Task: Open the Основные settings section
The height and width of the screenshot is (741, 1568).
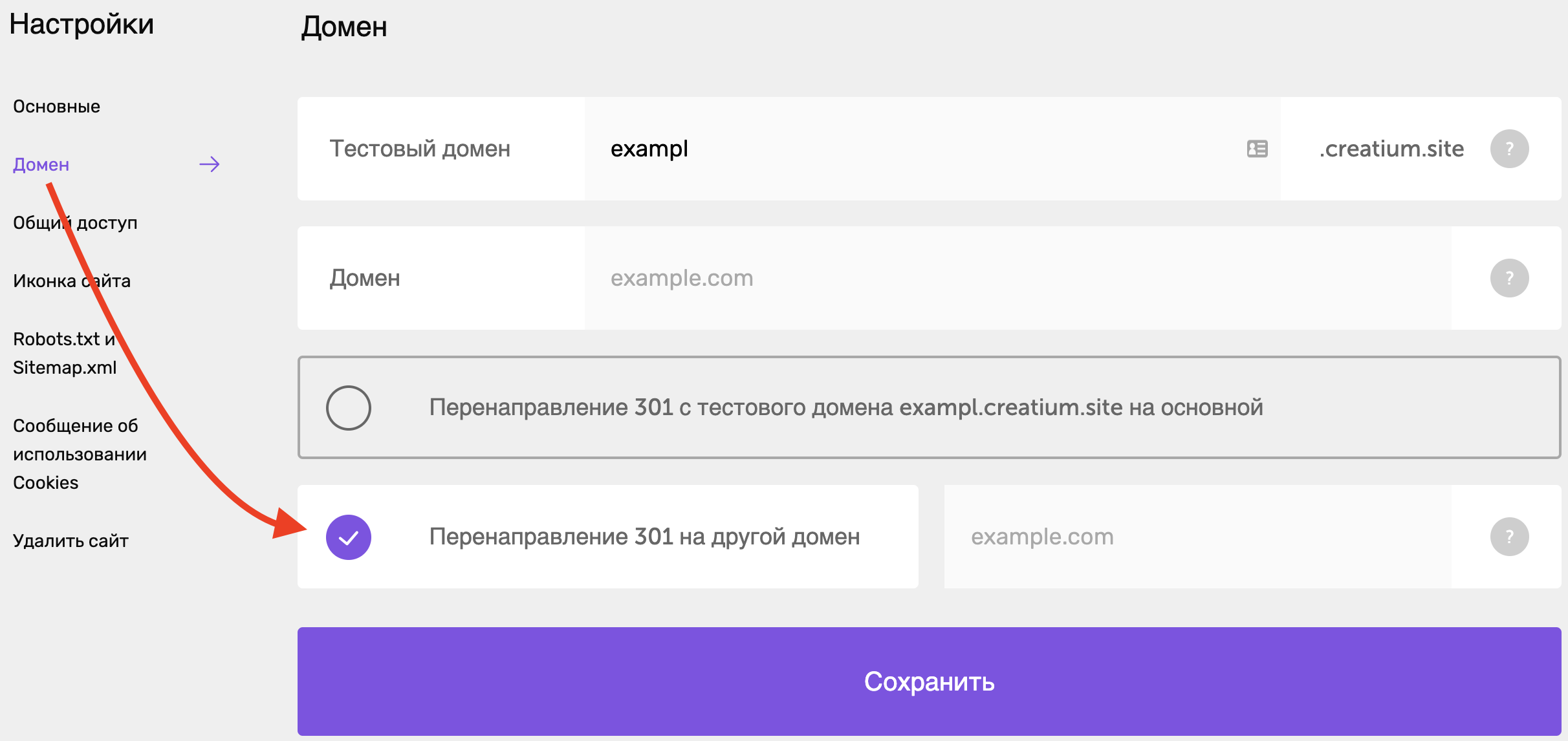Action: click(x=57, y=106)
